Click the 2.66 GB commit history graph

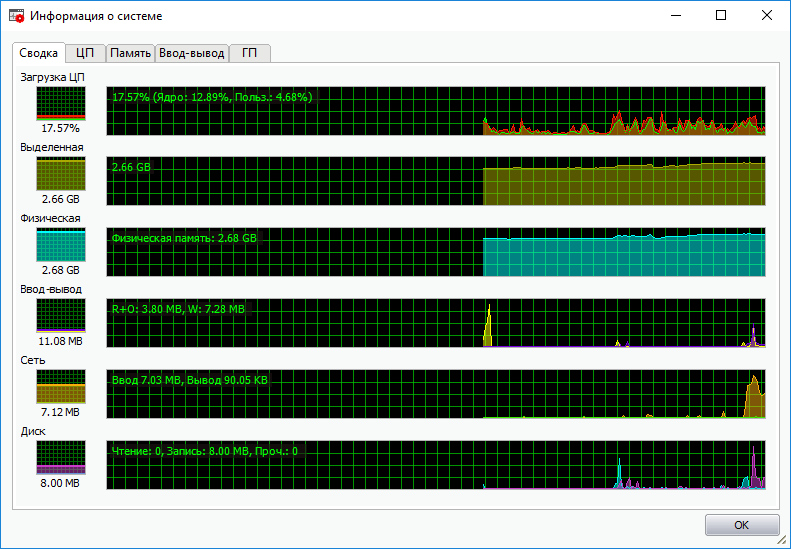tap(436, 181)
